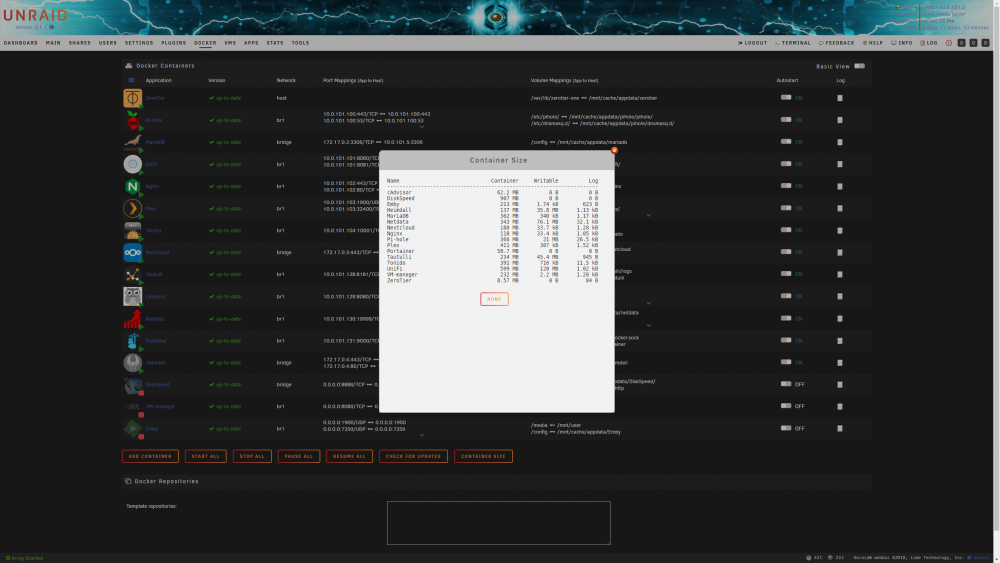Toggle the Basic View switch
The width and height of the screenshot is (1000, 563).
(x=859, y=66)
